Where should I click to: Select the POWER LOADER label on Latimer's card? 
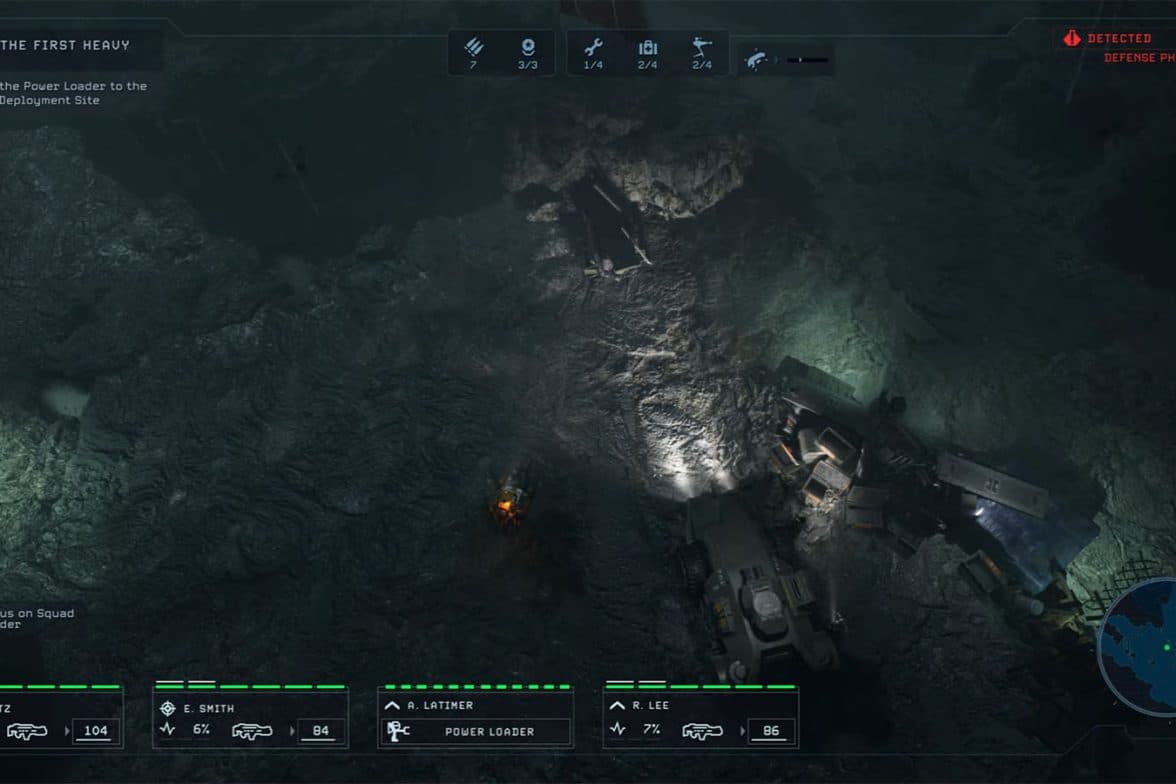tap(489, 731)
